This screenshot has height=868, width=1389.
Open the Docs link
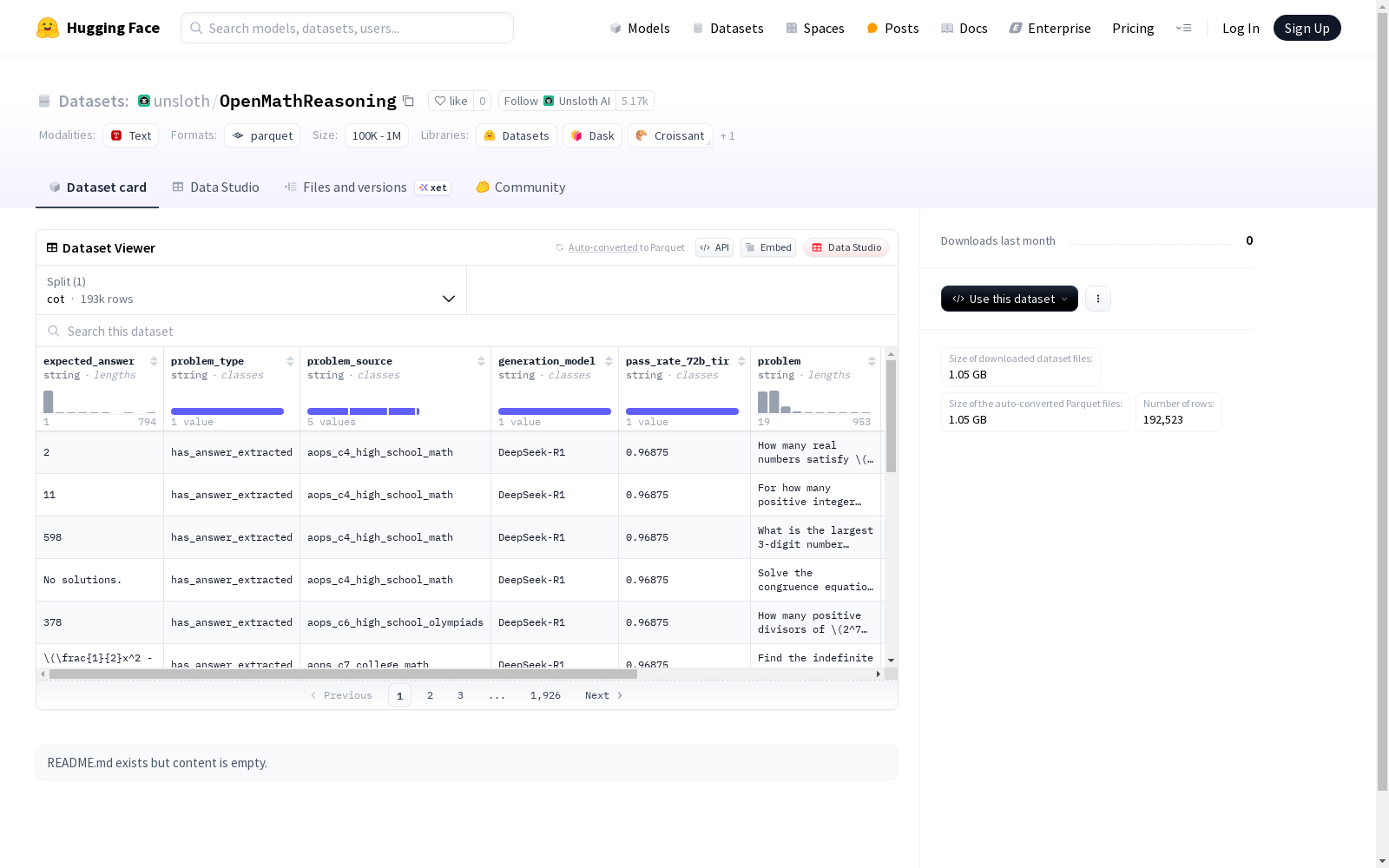(964, 28)
